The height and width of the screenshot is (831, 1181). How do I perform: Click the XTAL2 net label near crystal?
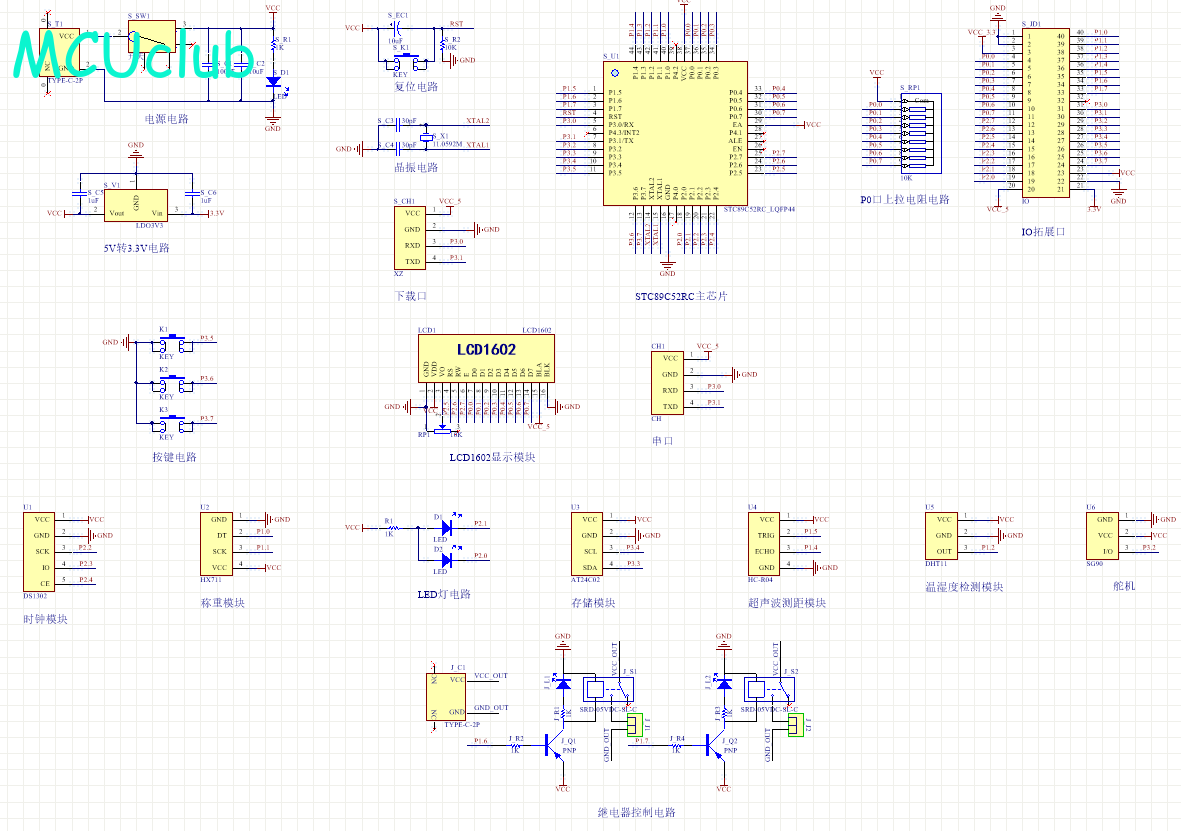pos(478,121)
